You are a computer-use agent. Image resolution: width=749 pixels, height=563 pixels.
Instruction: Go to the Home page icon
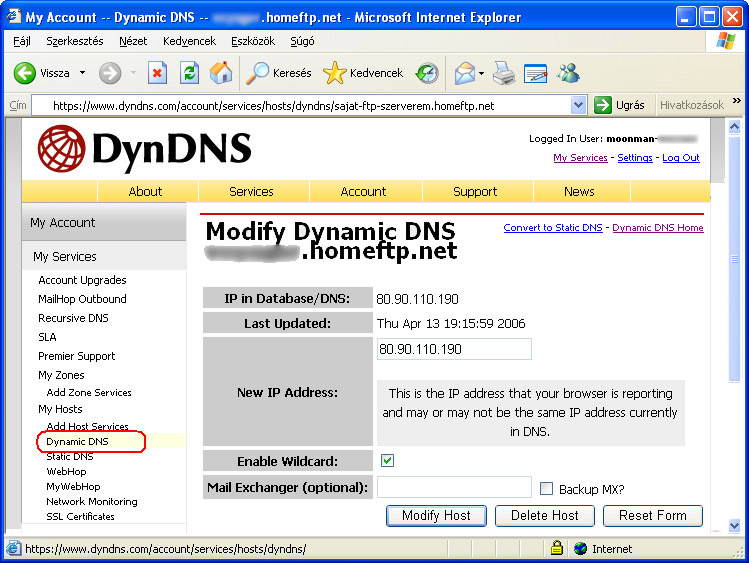221,73
